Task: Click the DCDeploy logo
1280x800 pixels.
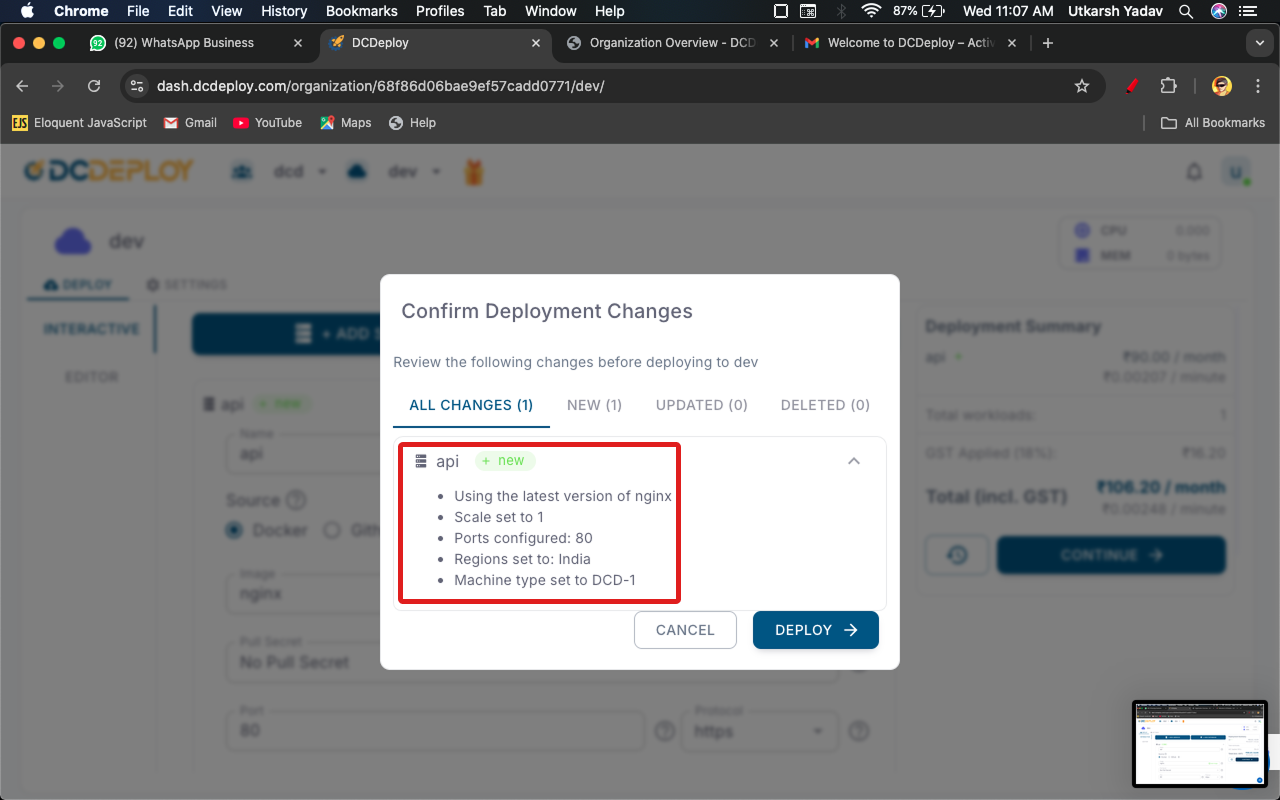Action: tap(109, 171)
